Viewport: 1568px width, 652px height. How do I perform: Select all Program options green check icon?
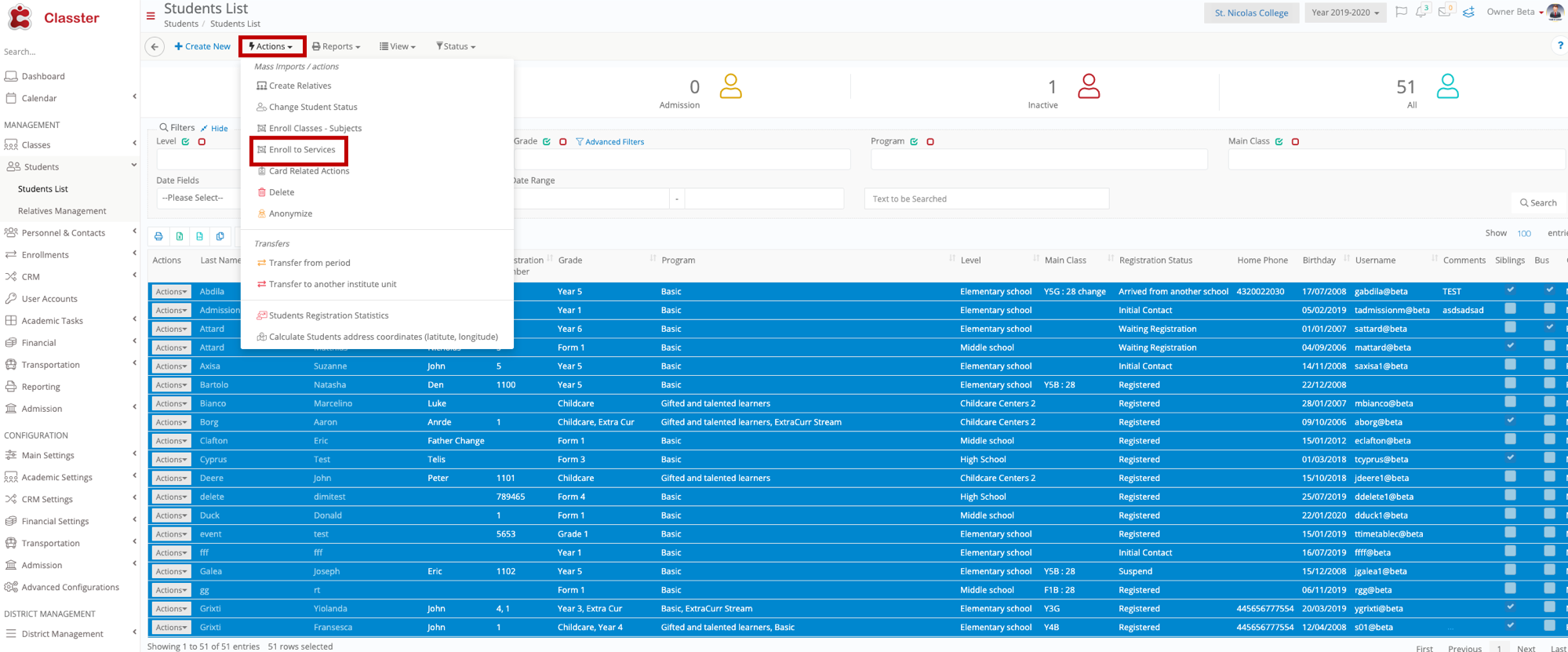tap(914, 142)
